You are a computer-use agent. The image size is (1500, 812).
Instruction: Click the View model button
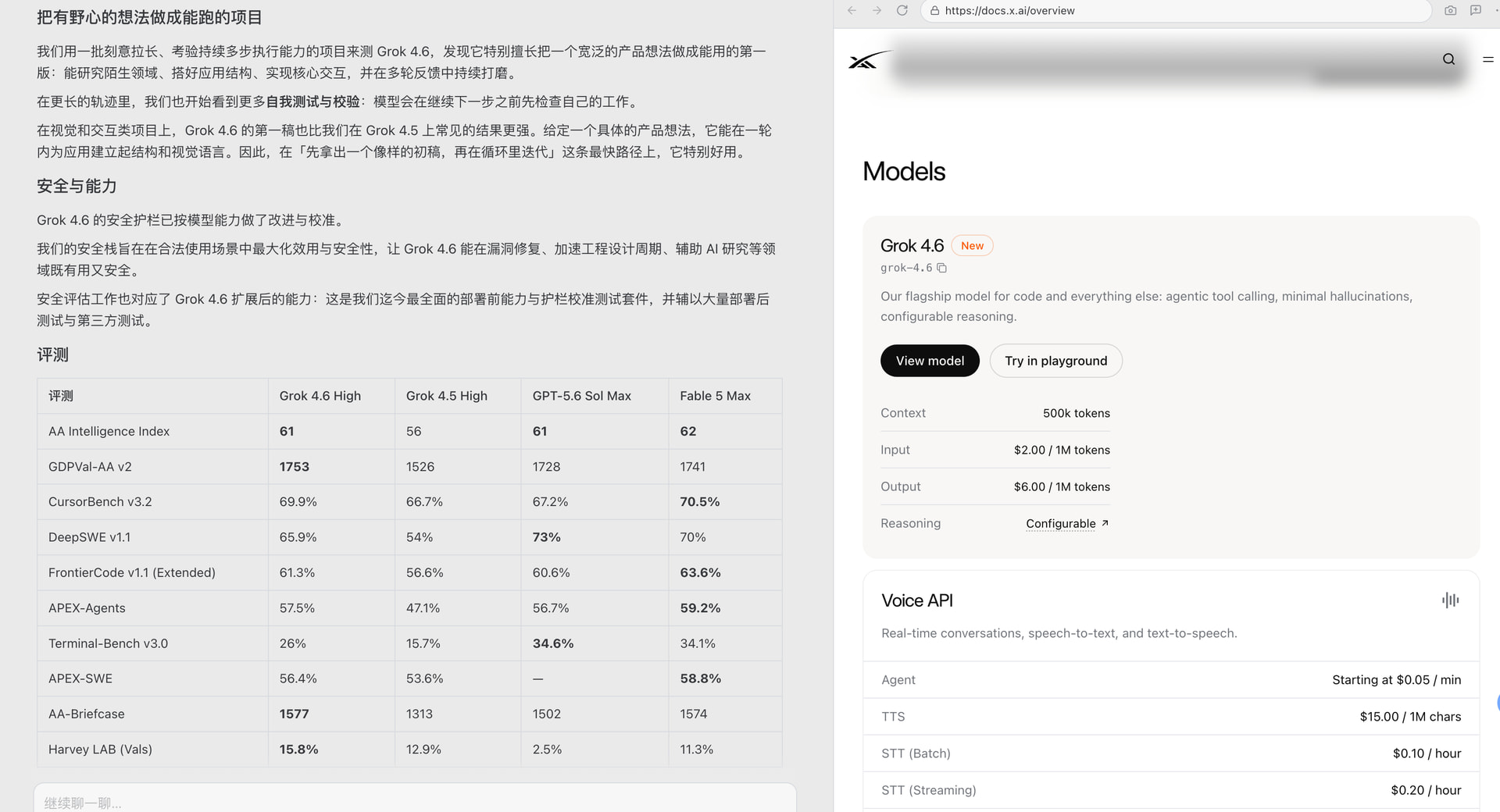[x=930, y=361]
